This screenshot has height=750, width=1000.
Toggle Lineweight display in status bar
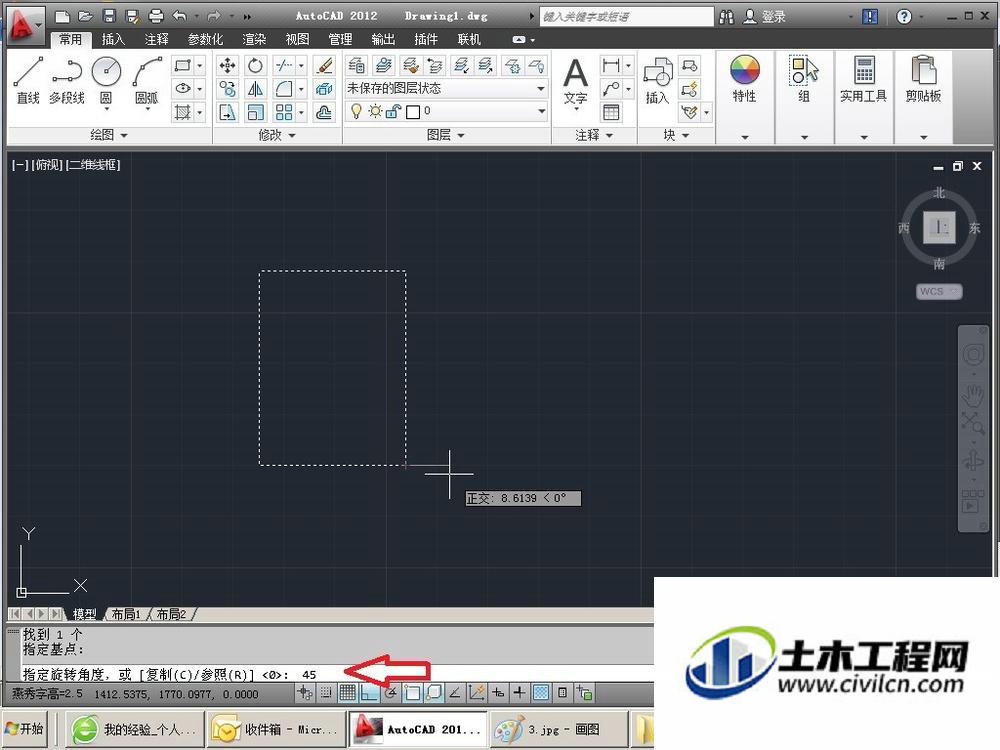[x=520, y=693]
